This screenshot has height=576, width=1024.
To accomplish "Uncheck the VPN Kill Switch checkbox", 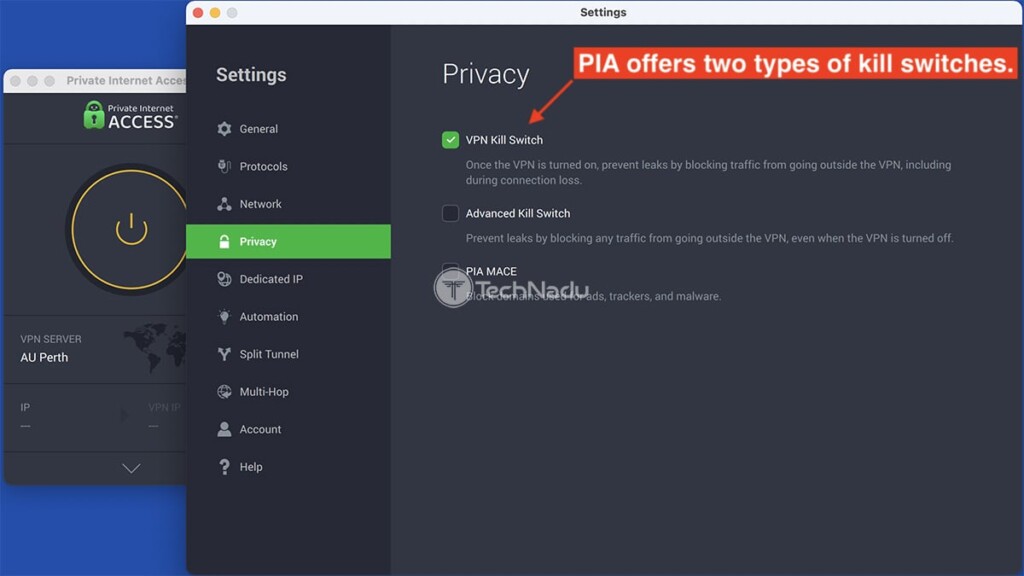I will tap(450, 140).
